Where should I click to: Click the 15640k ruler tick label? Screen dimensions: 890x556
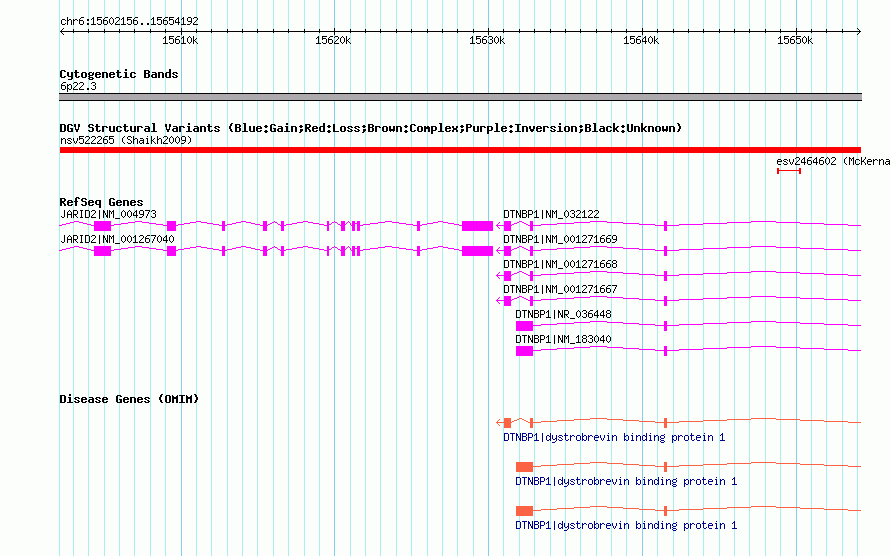click(641, 40)
